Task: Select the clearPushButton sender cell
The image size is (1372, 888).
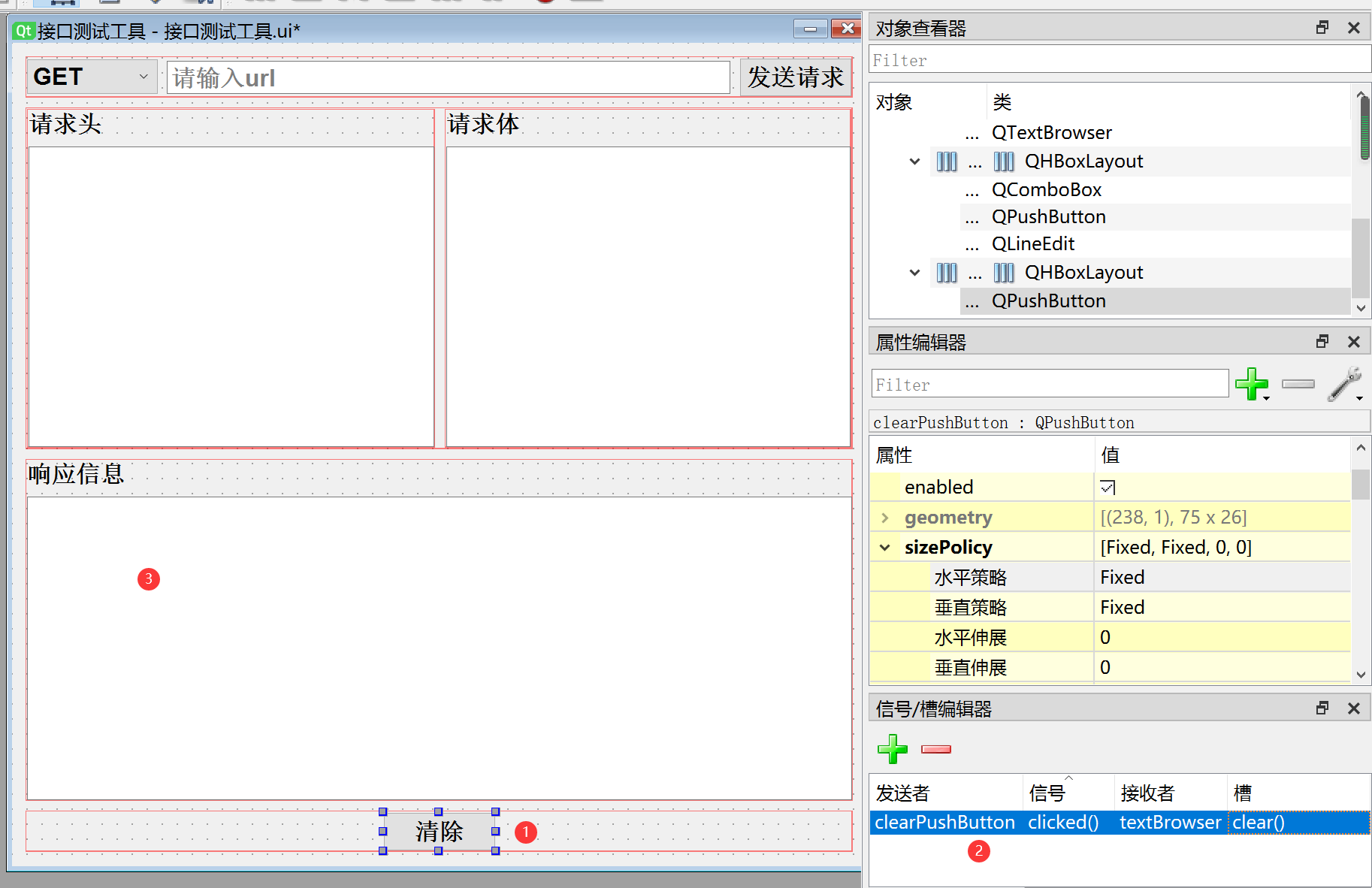Action: [946, 823]
